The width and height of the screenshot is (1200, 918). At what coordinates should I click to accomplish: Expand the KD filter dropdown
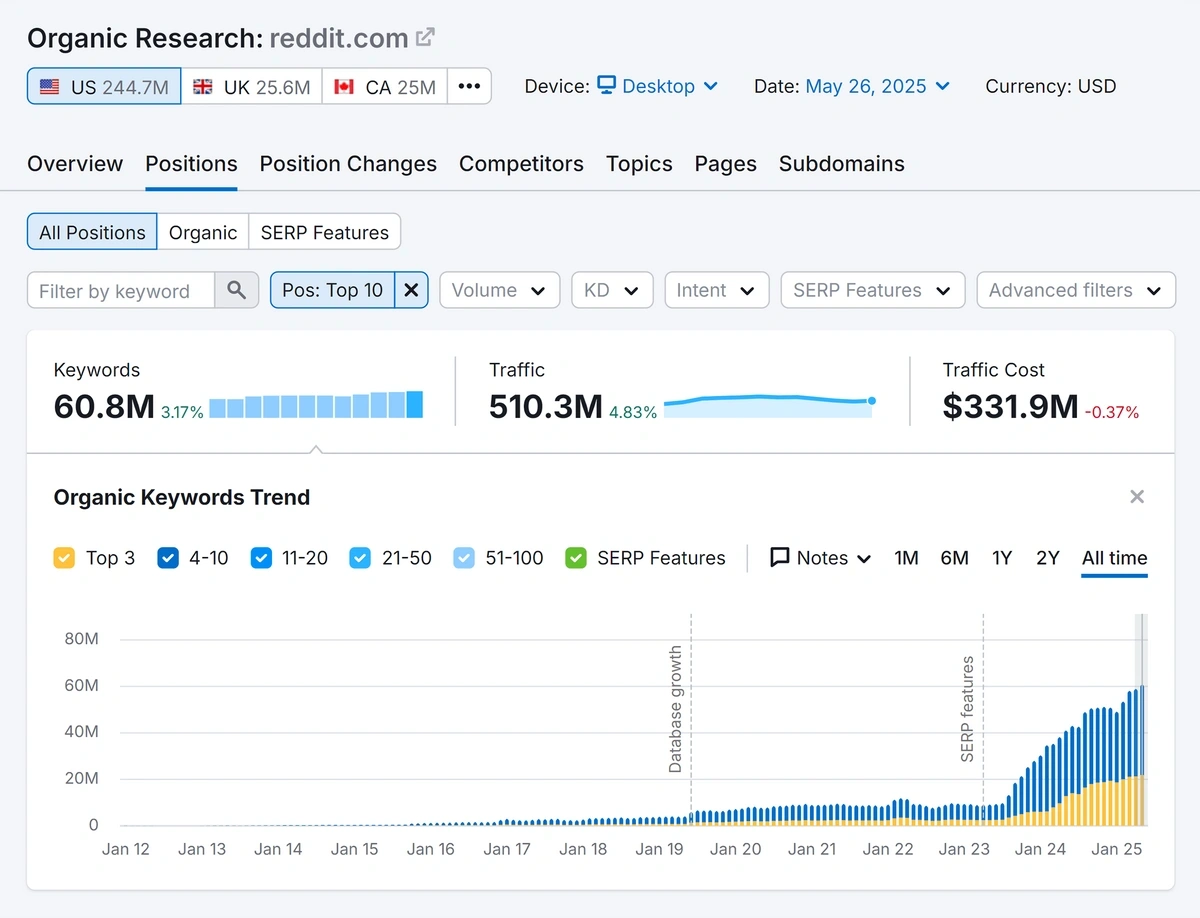pyautogui.click(x=612, y=290)
